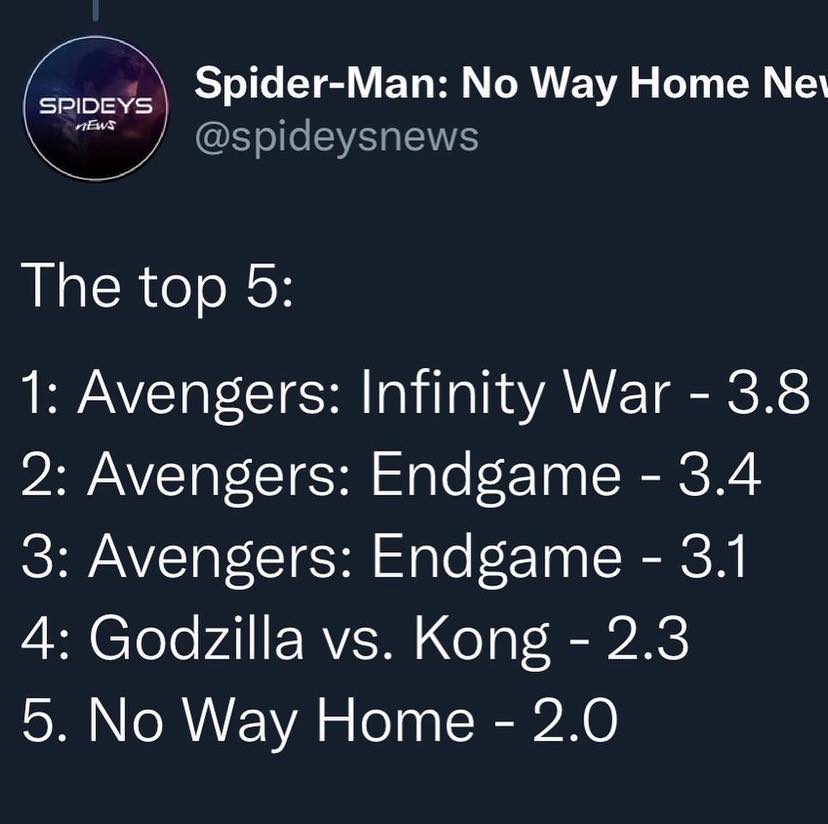This screenshot has height=824, width=828.
Task: Click the rank 1 Avengers: Infinity War line
Action: pos(416,394)
